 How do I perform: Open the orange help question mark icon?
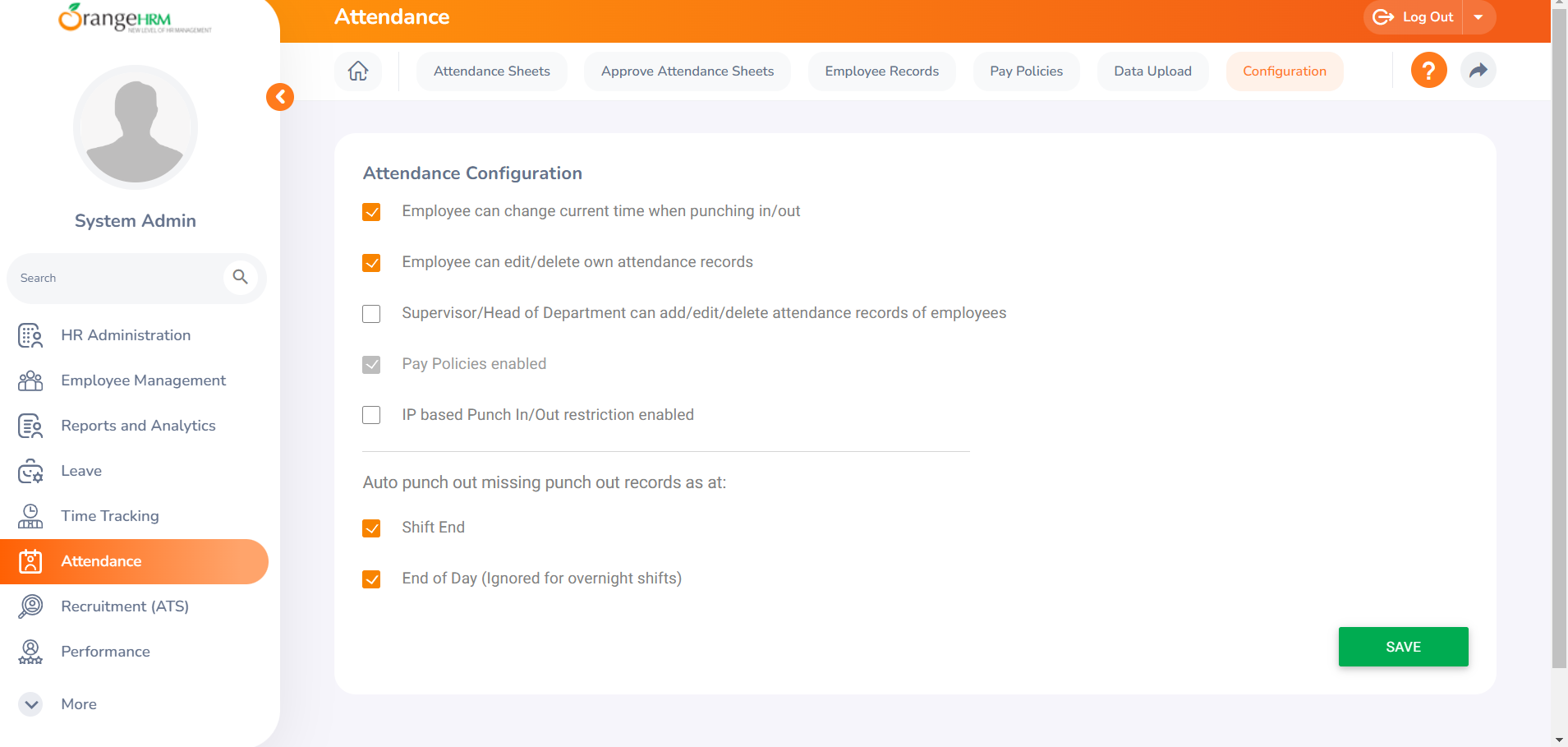click(1428, 71)
